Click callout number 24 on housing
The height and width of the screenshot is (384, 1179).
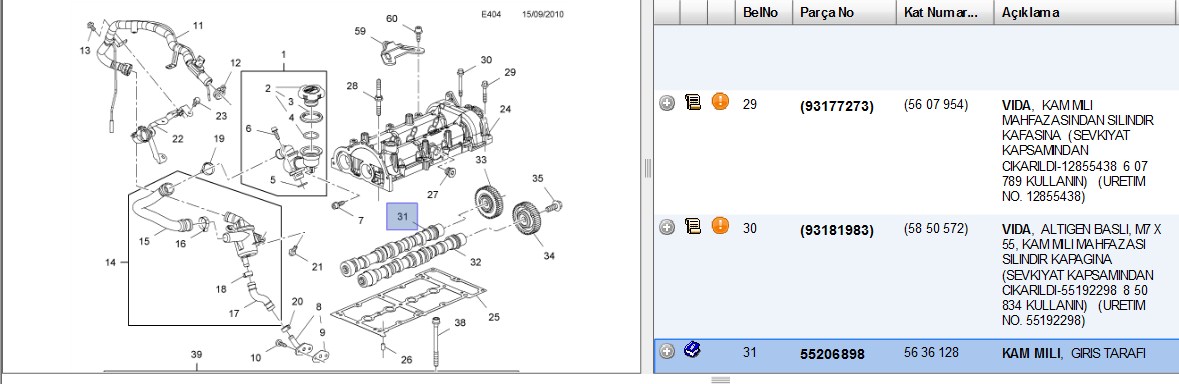point(505,109)
